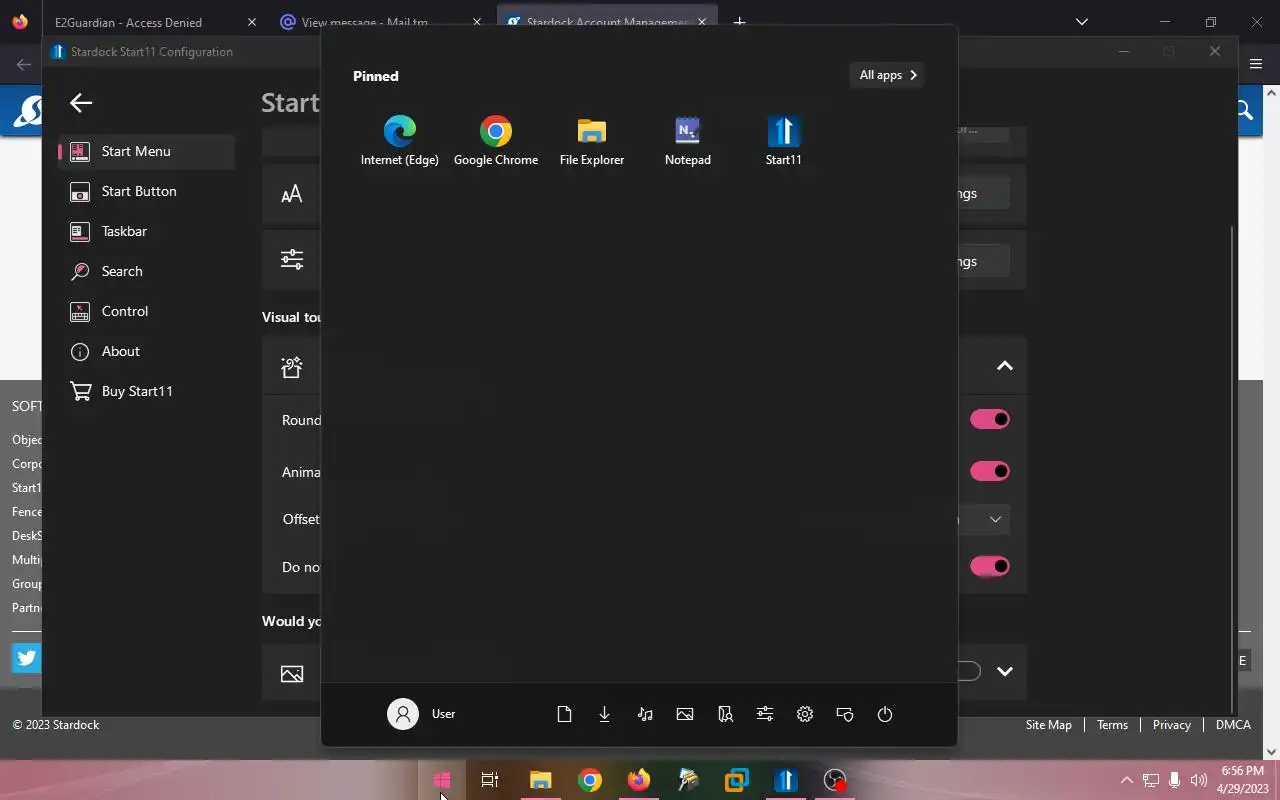The image size is (1280, 800).
Task: Click Site Map footer link
Action: [x=1048, y=725]
